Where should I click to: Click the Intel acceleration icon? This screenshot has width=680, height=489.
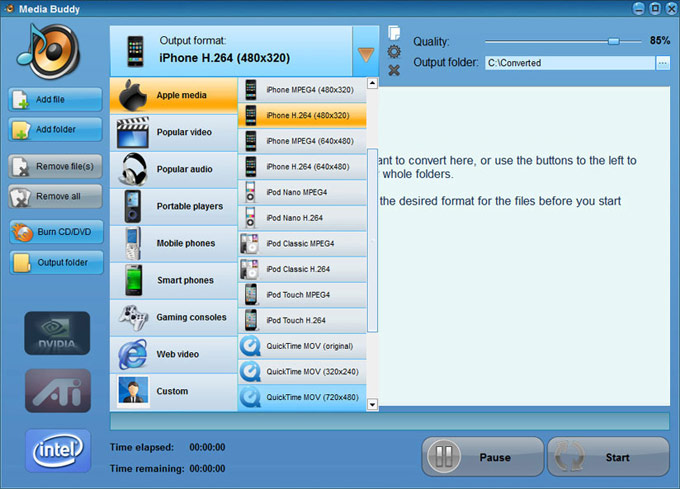coord(58,451)
